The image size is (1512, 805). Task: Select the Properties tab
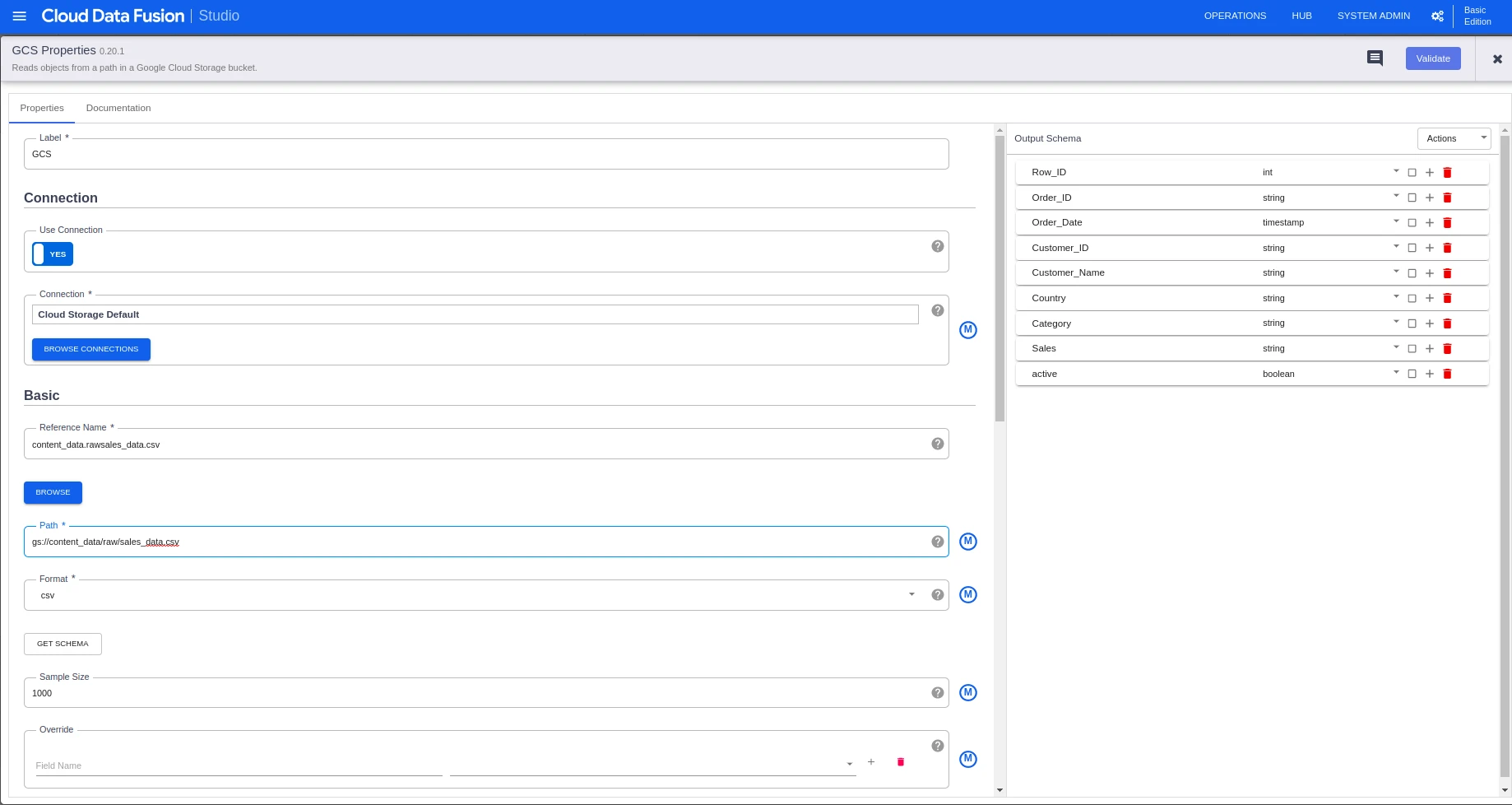42,108
